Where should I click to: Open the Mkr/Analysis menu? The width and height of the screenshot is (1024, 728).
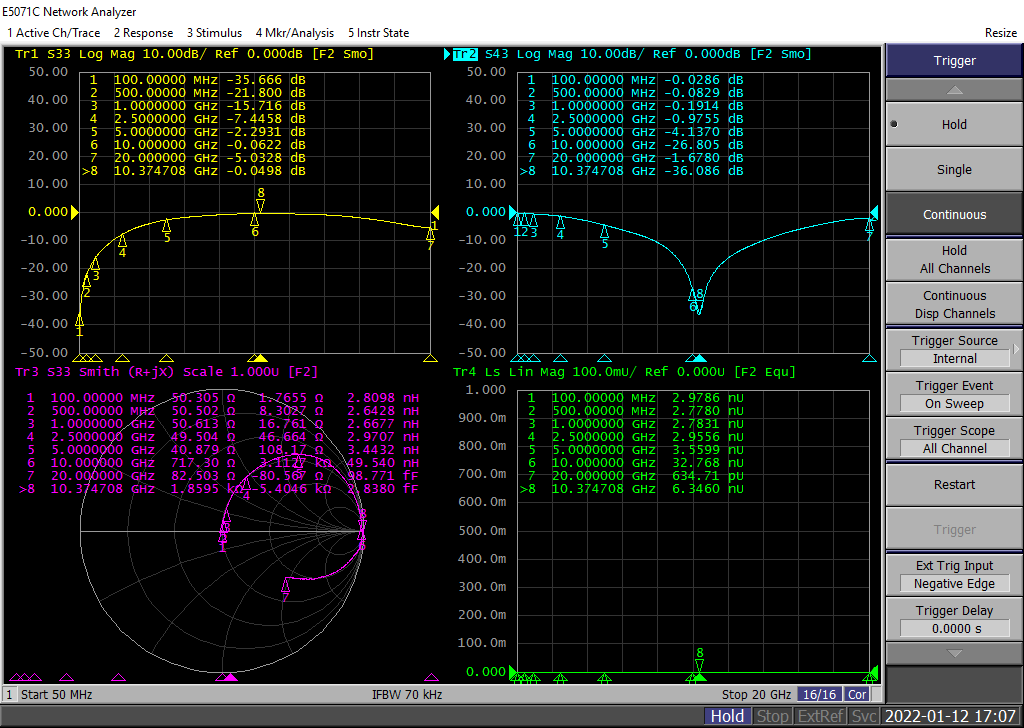click(294, 33)
